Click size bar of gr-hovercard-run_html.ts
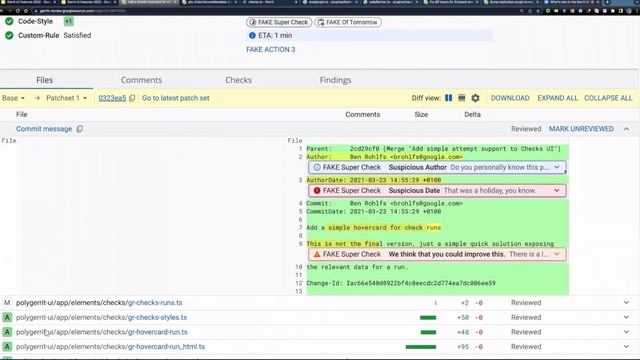 pos(421,347)
